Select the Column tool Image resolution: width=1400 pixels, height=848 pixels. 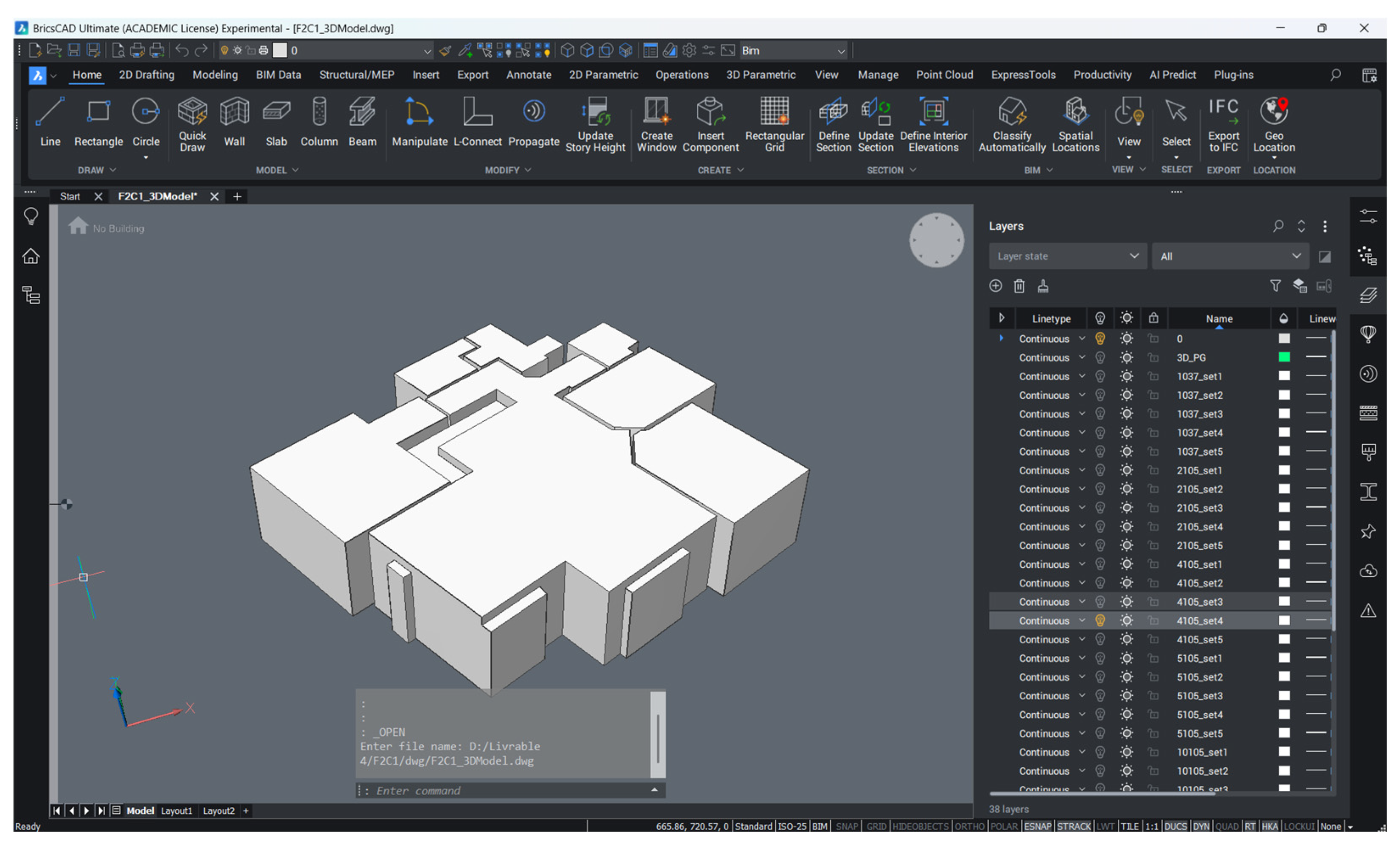pos(319,122)
